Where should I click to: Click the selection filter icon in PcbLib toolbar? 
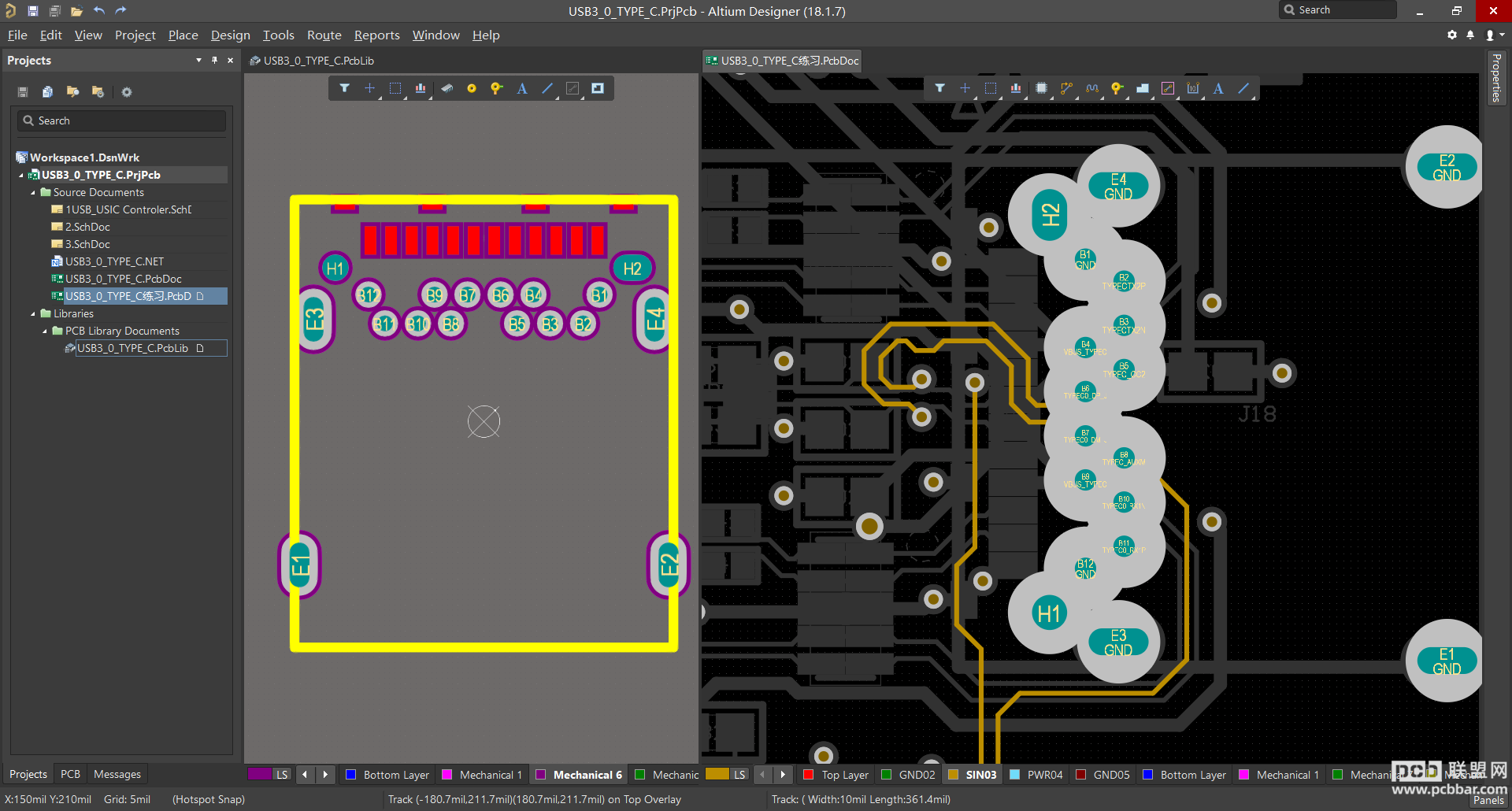[345, 88]
